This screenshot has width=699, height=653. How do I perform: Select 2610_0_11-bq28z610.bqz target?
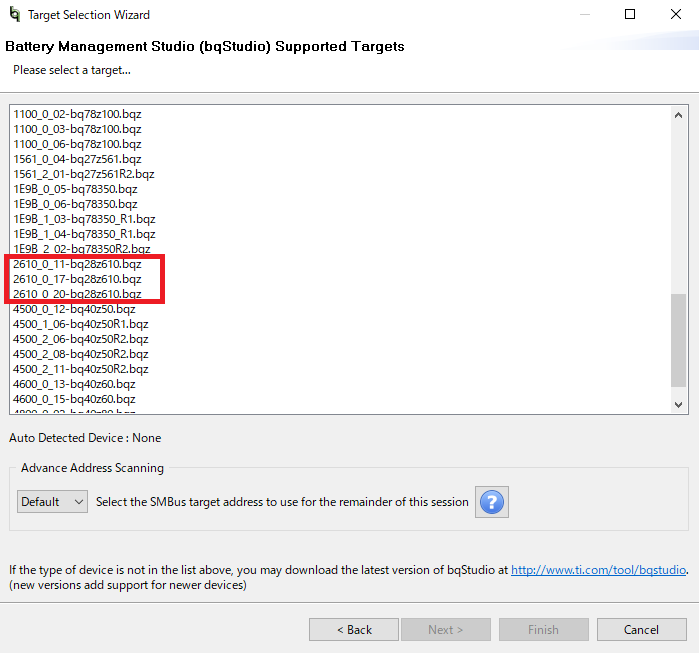click(x=77, y=264)
